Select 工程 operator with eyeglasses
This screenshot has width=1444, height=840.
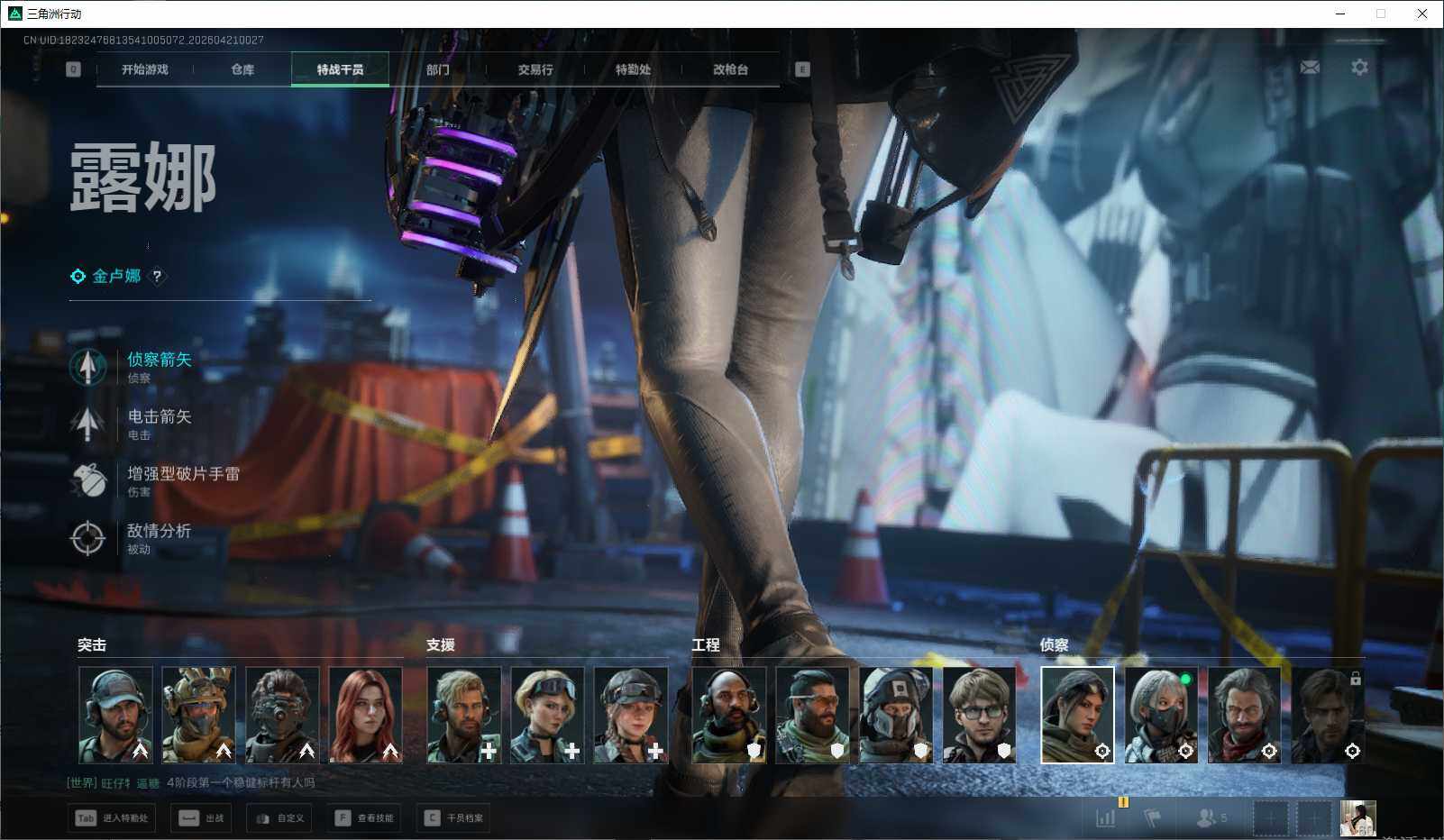(979, 715)
